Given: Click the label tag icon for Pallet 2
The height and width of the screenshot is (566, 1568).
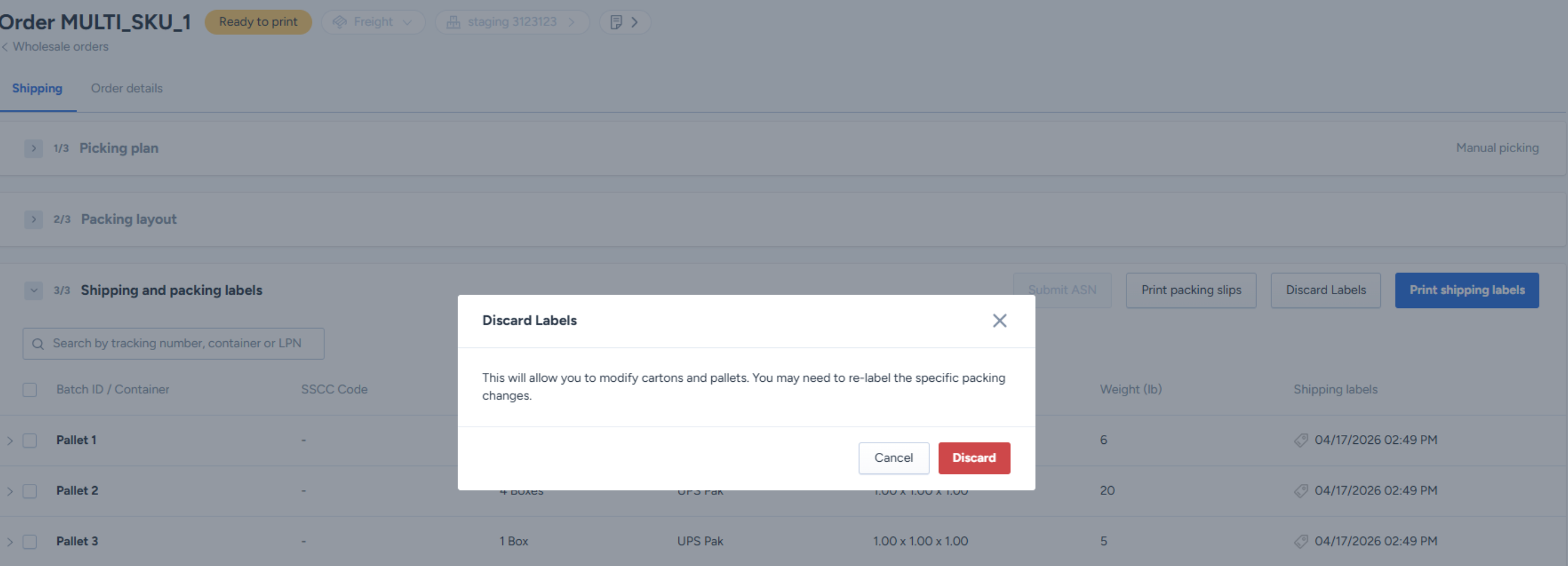Looking at the screenshot, I should click(1300, 491).
